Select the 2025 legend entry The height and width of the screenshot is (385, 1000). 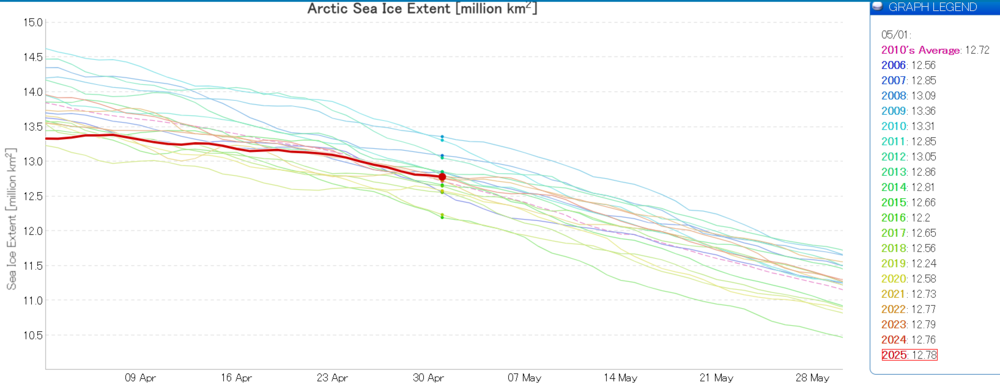pyautogui.click(x=909, y=355)
